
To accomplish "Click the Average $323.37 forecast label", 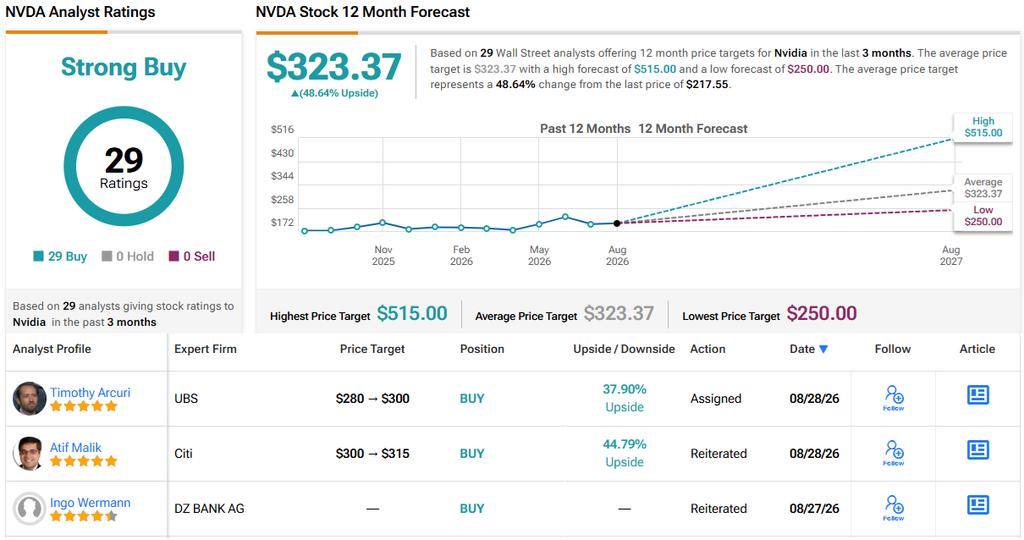I will tap(983, 187).
